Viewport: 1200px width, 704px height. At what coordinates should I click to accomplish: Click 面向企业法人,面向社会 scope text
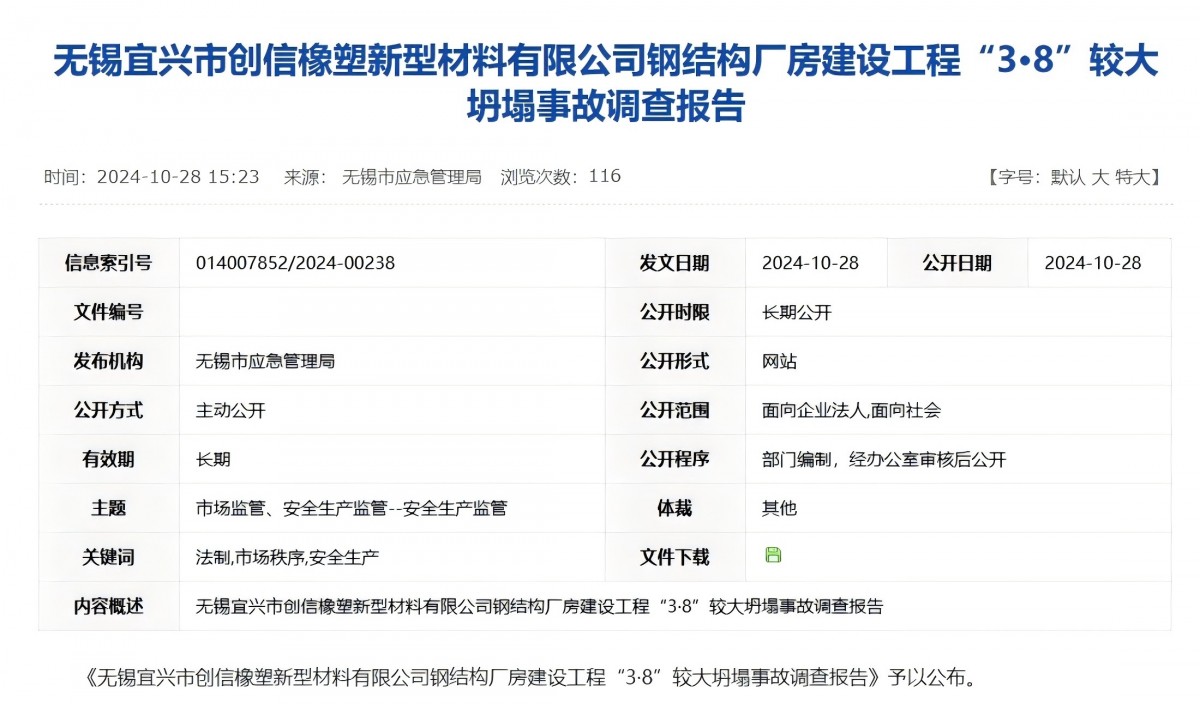tap(851, 410)
